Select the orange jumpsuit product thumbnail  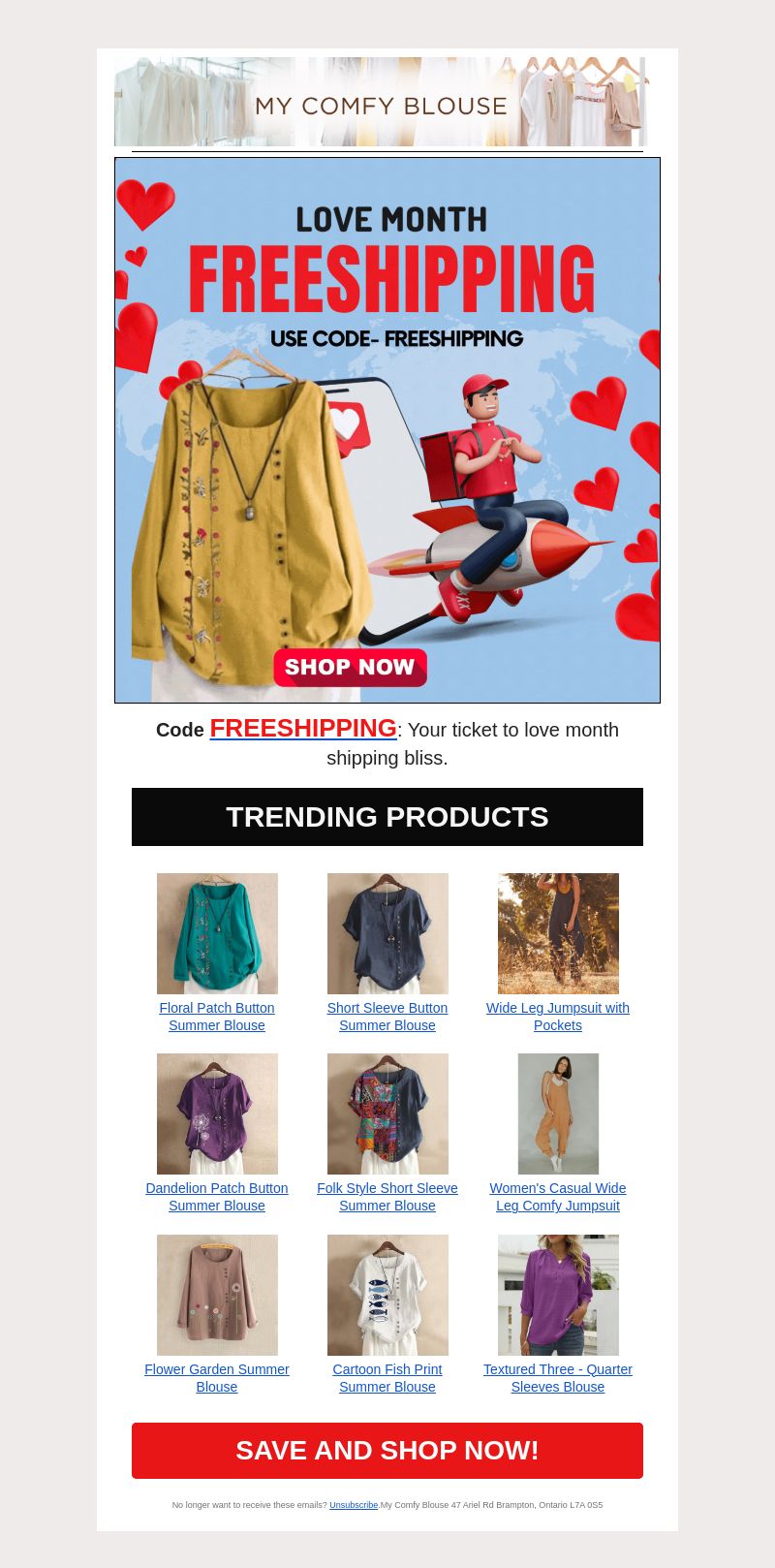(x=558, y=1113)
